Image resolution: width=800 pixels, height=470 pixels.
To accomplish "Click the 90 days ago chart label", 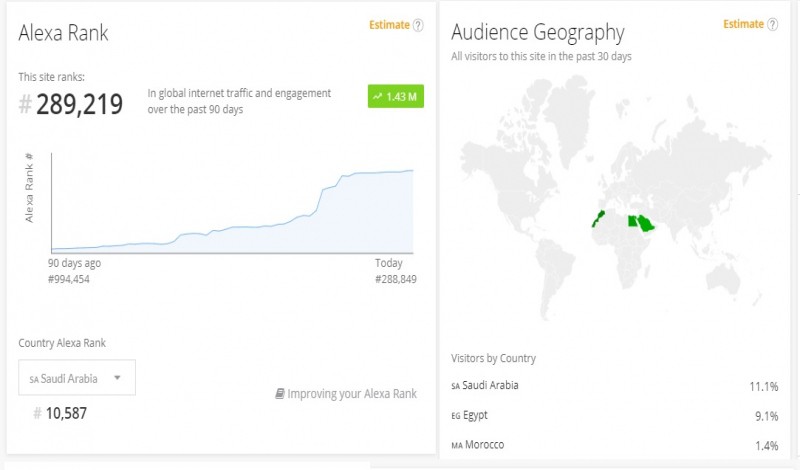I will tap(74, 263).
